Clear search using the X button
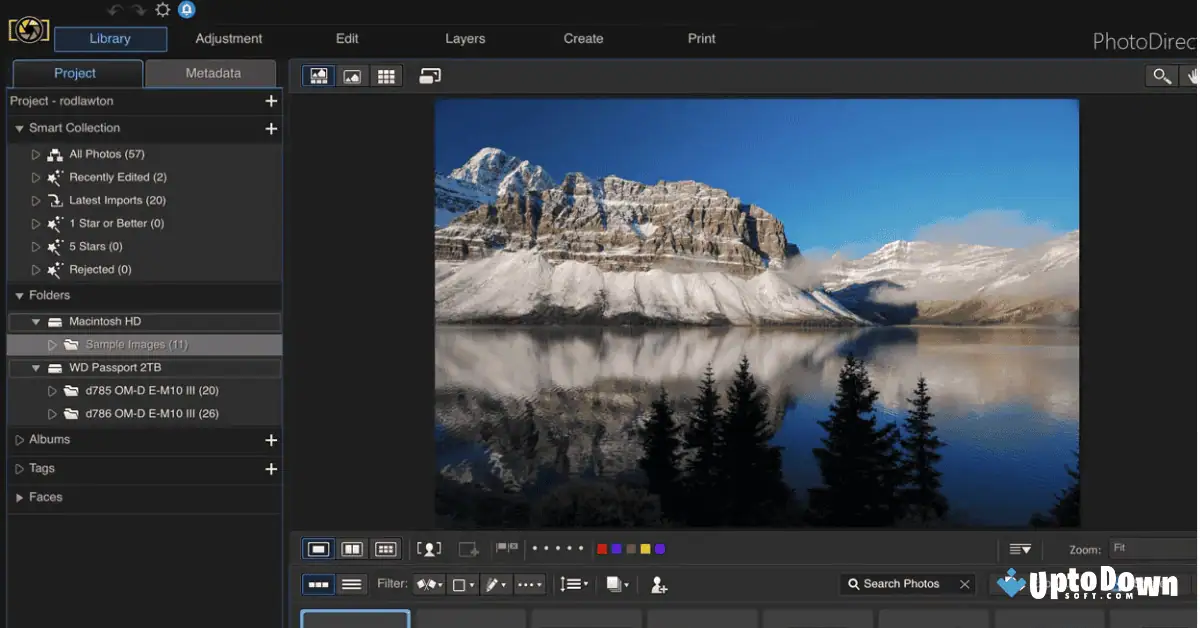The width and height of the screenshot is (1200, 628). click(x=964, y=583)
